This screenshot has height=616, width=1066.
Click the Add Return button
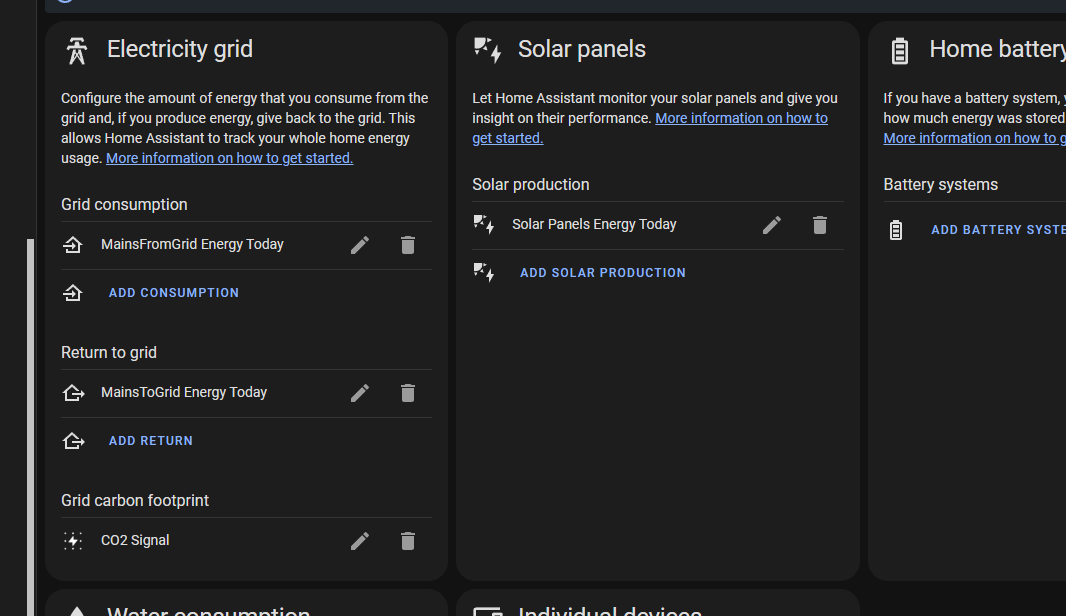pos(151,441)
